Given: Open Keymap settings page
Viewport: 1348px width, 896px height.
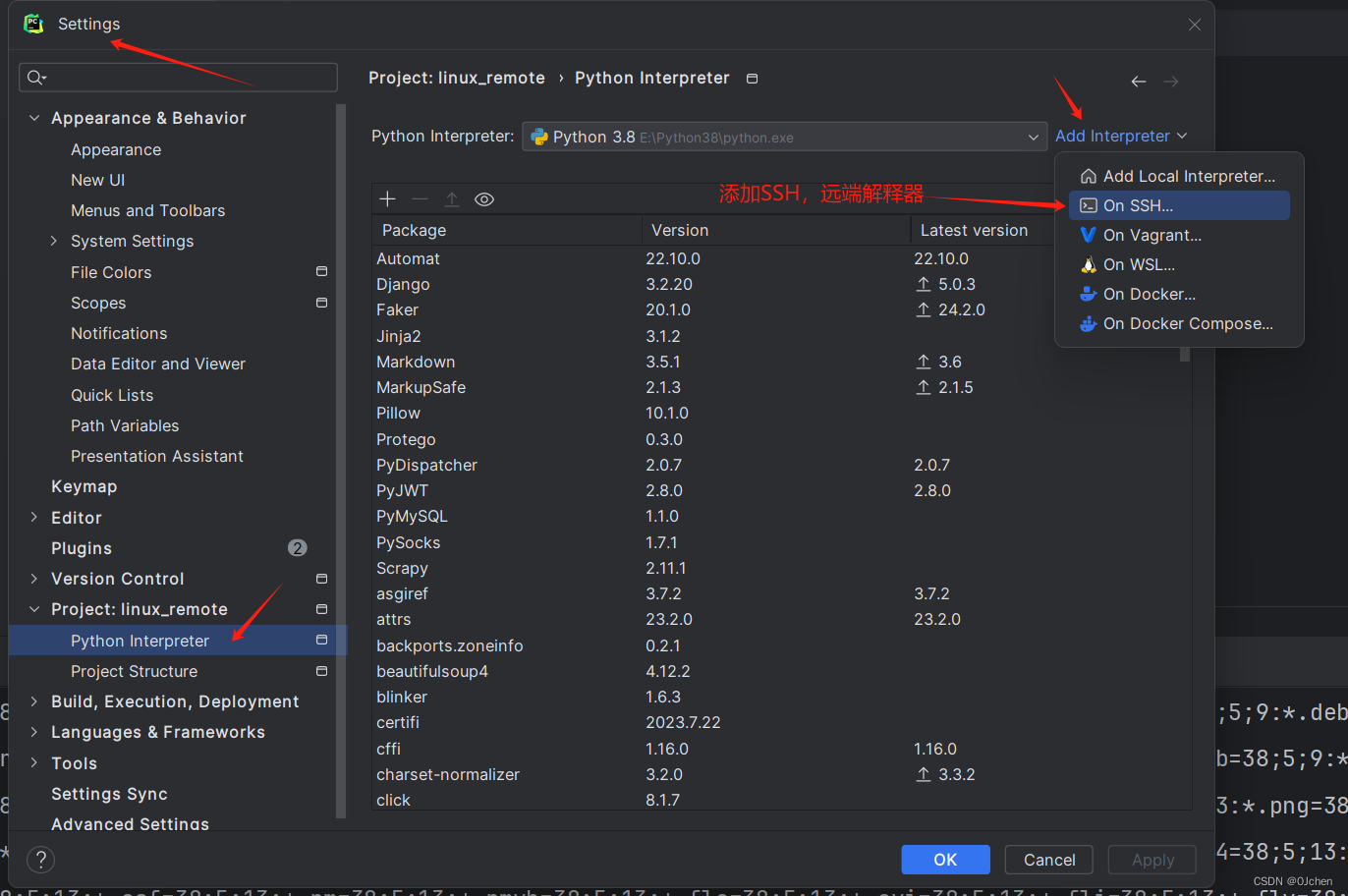Looking at the screenshot, I should (84, 486).
